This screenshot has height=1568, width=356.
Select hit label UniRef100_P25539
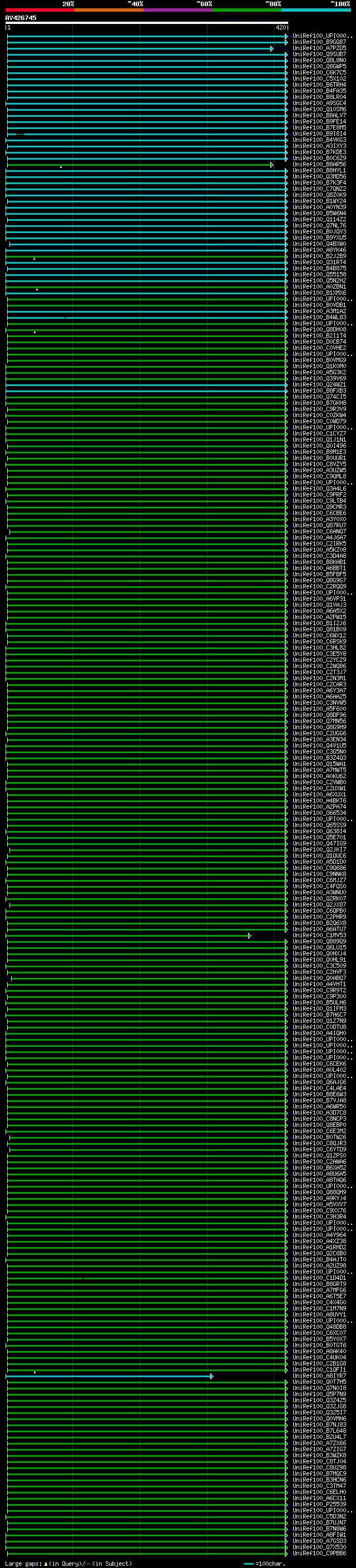click(x=319, y=1504)
